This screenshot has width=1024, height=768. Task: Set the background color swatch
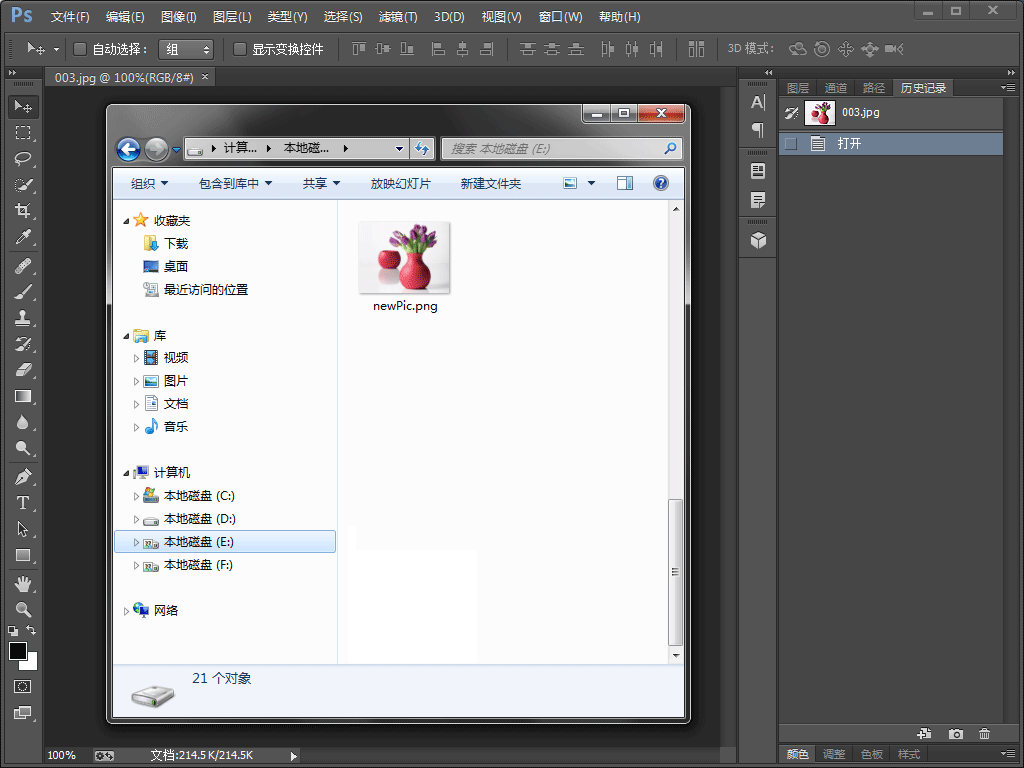click(x=32, y=665)
